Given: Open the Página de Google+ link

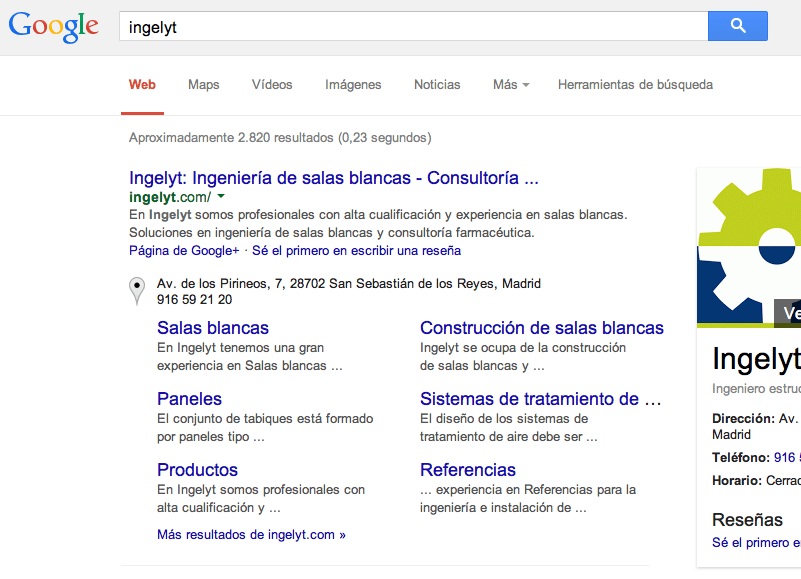Looking at the screenshot, I should (184, 251).
